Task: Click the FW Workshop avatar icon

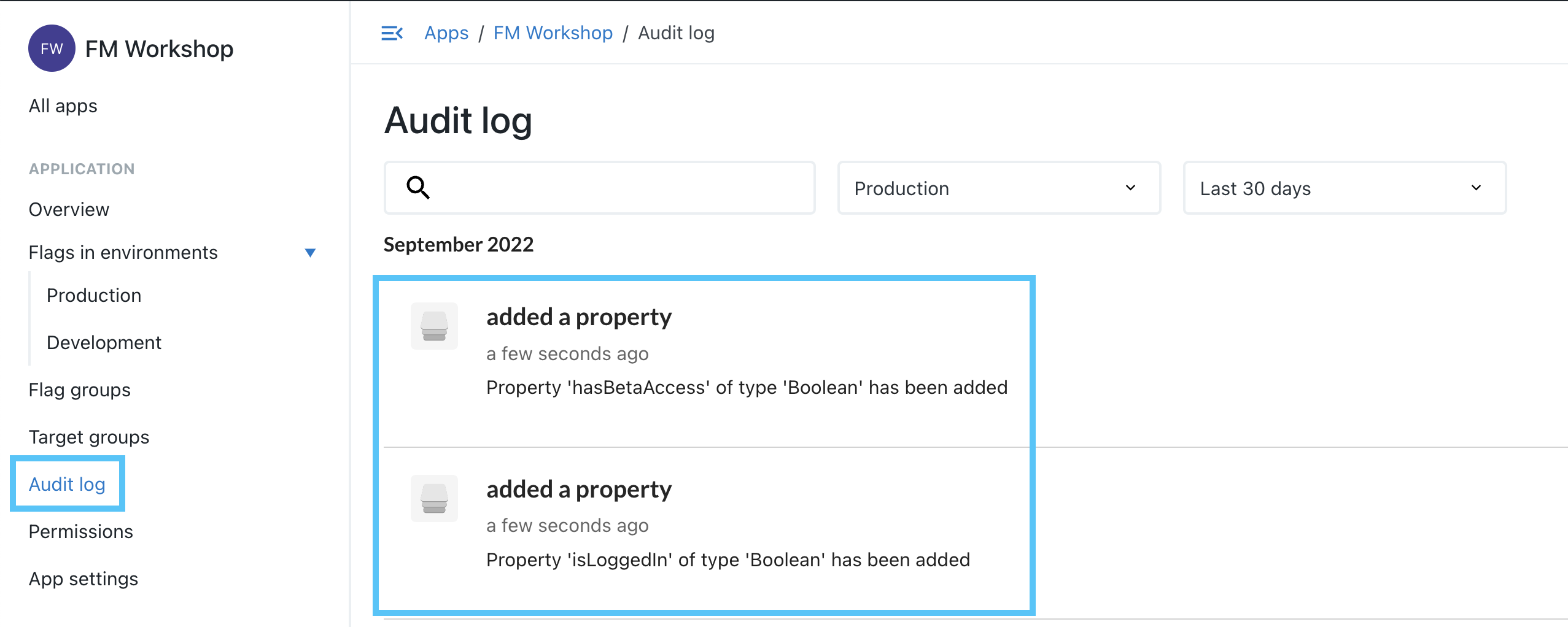Action: pyautogui.click(x=52, y=48)
